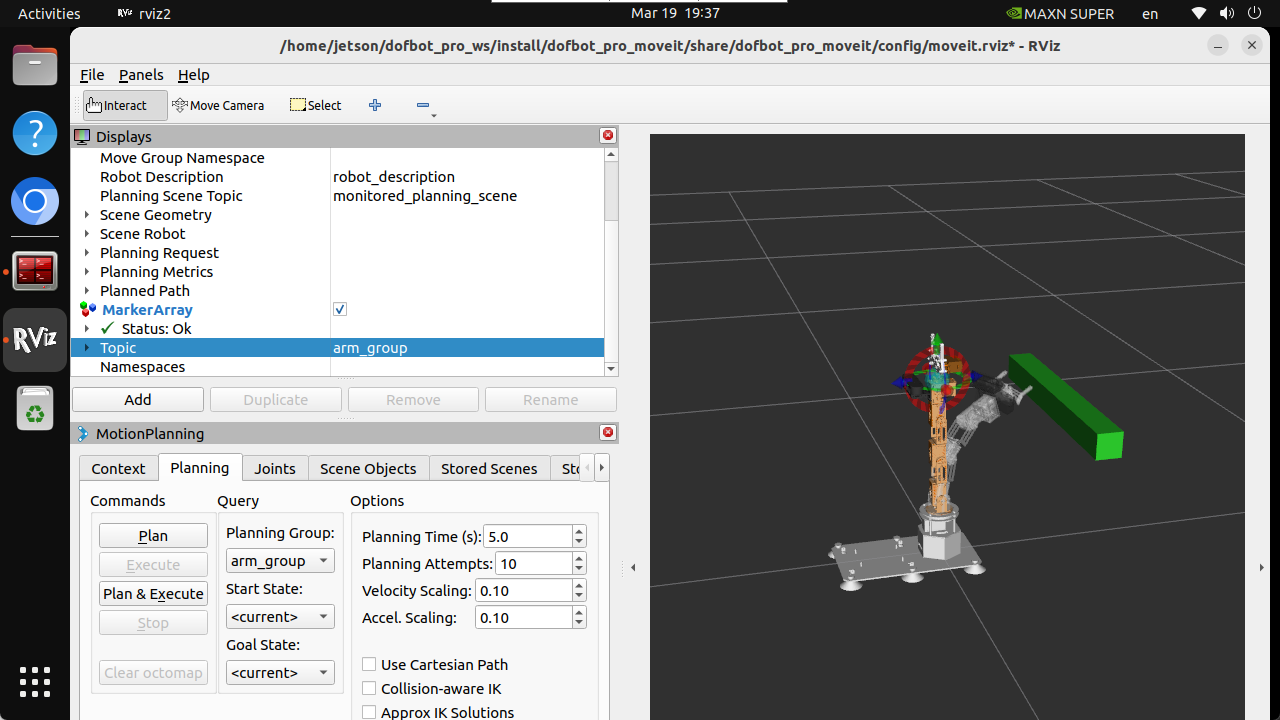Enable Use Cartesian Path
1280x720 pixels.
pyautogui.click(x=369, y=665)
